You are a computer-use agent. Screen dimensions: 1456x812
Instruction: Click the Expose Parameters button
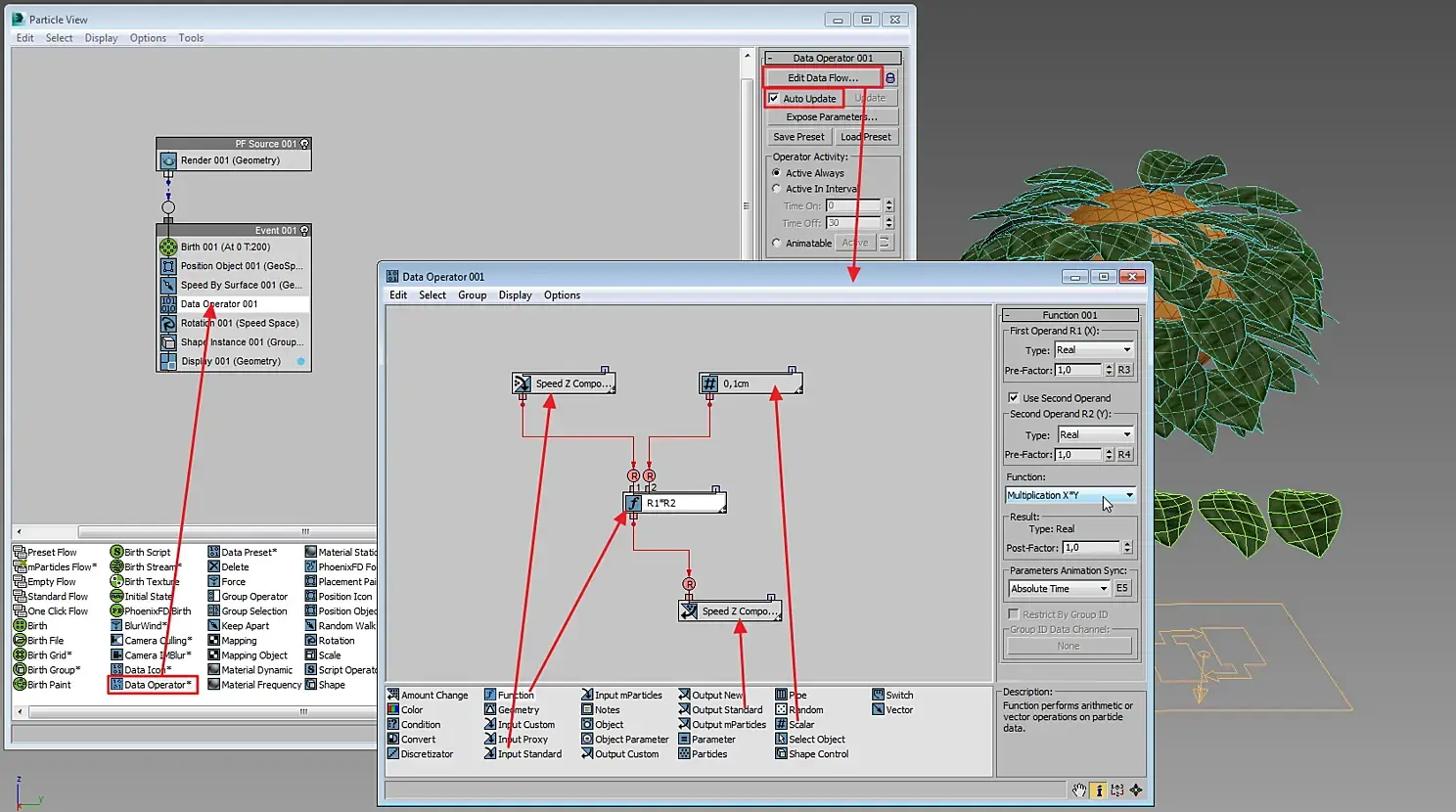click(x=832, y=116)
